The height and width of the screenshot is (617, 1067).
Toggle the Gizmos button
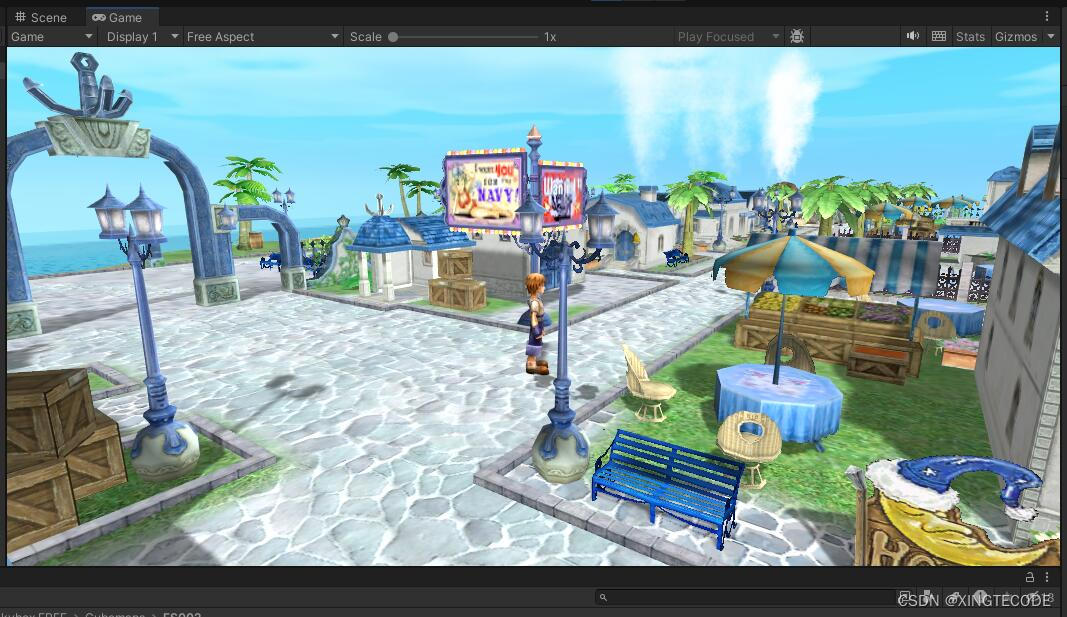[x=1015, y=37]
